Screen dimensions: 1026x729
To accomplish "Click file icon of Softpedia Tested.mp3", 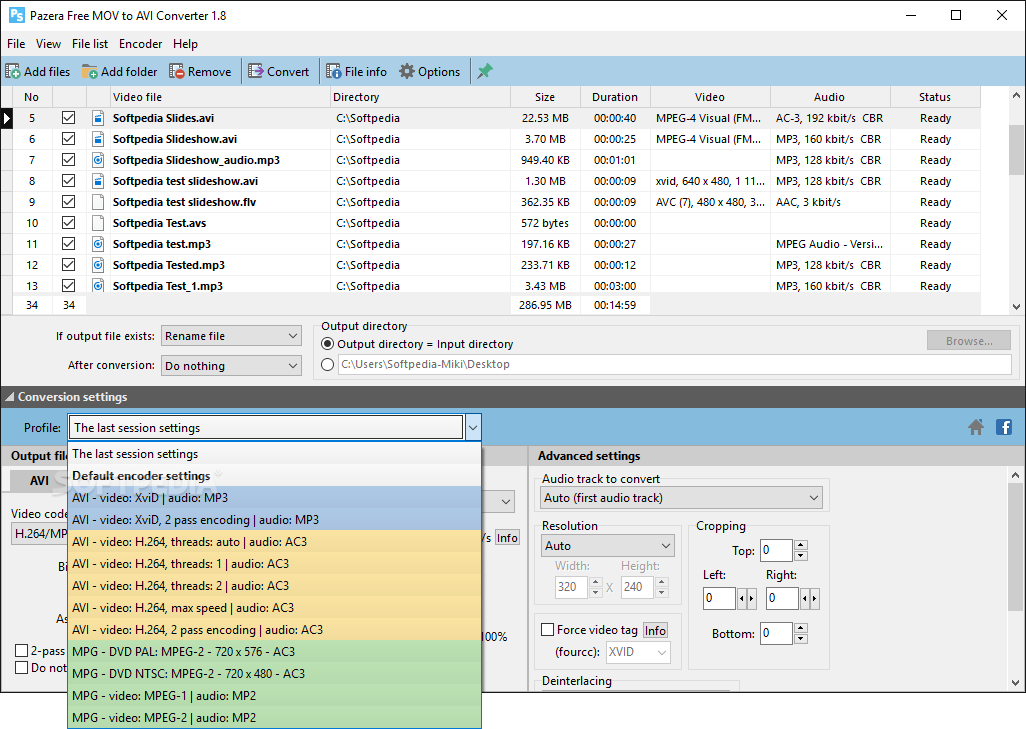I will coord(98,265).
